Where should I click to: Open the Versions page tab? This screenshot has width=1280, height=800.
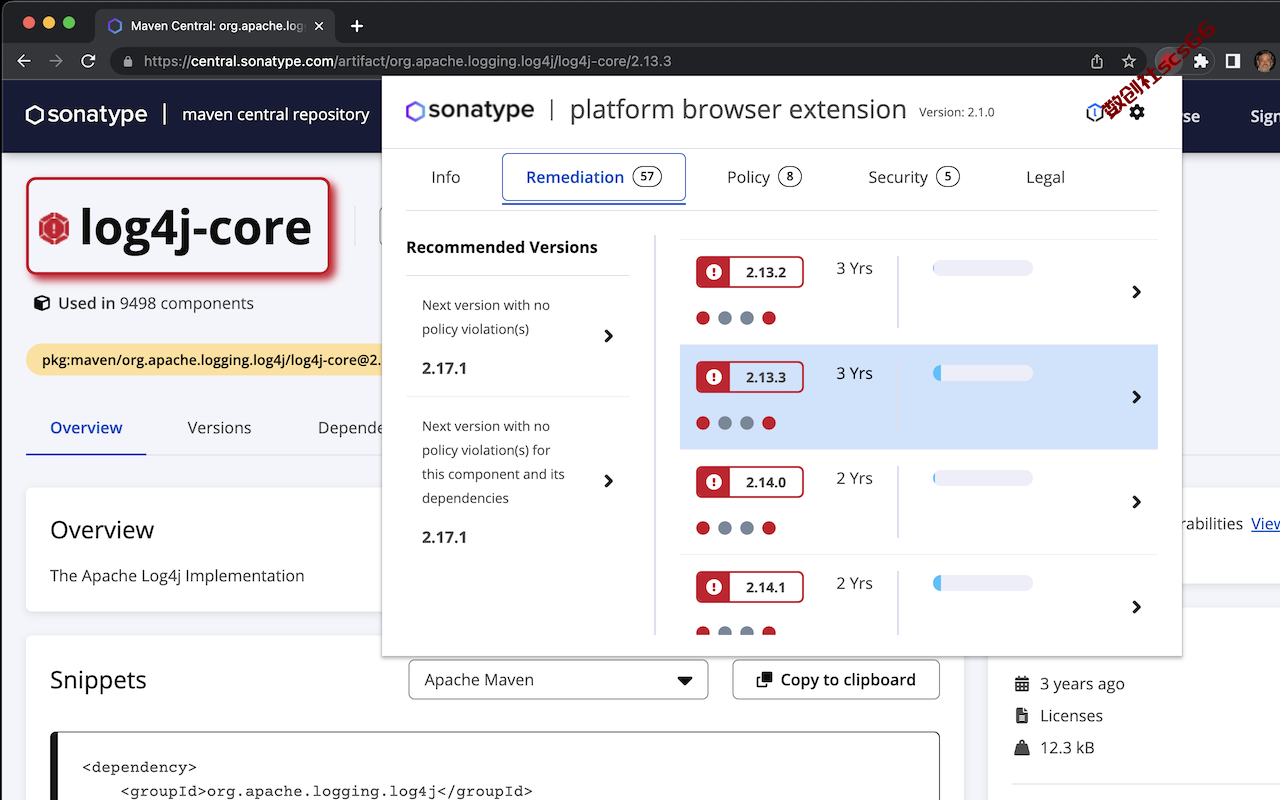coord(219,428)
